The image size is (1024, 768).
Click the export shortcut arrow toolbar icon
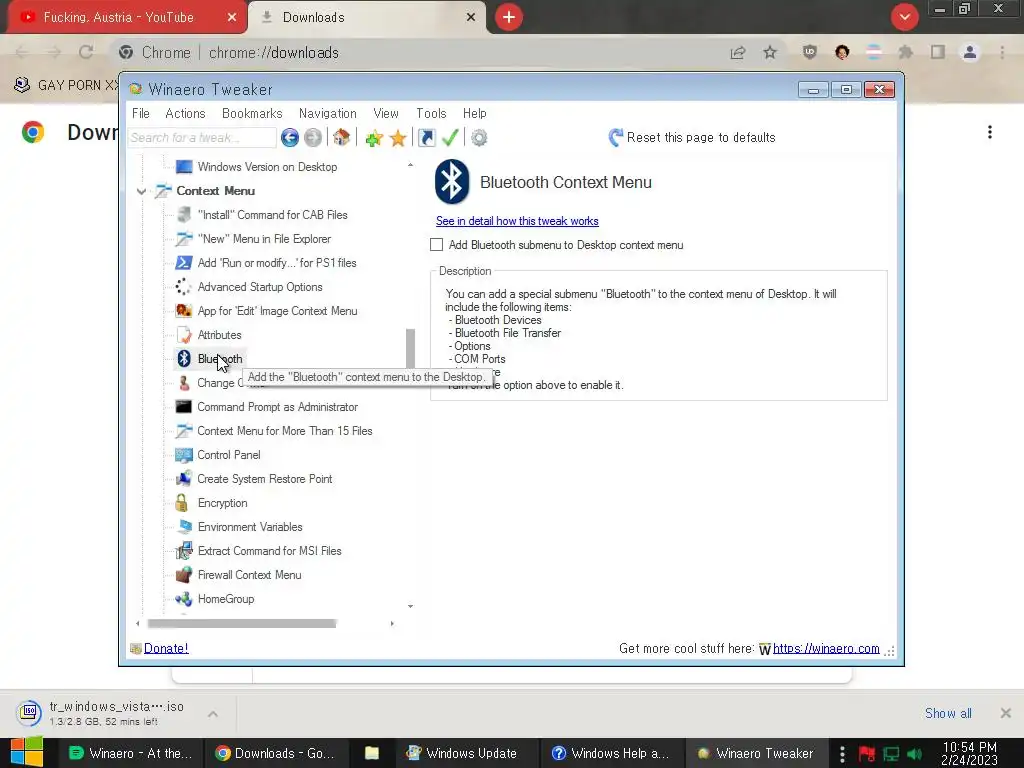pyautogui.click(x=426, y=138)
